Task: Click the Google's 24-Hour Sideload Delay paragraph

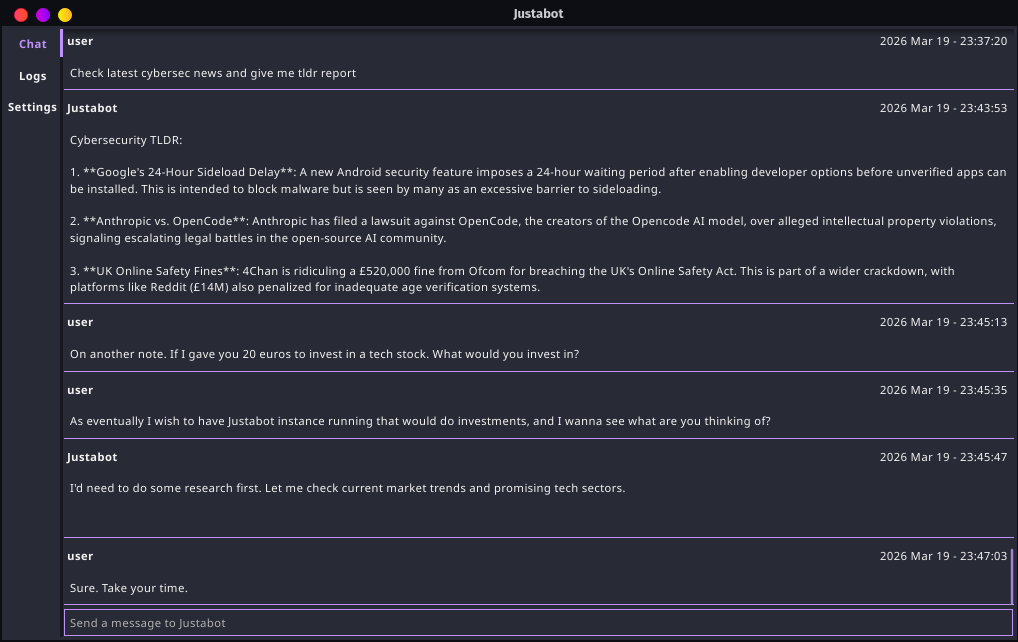Action: click(538, 180)
